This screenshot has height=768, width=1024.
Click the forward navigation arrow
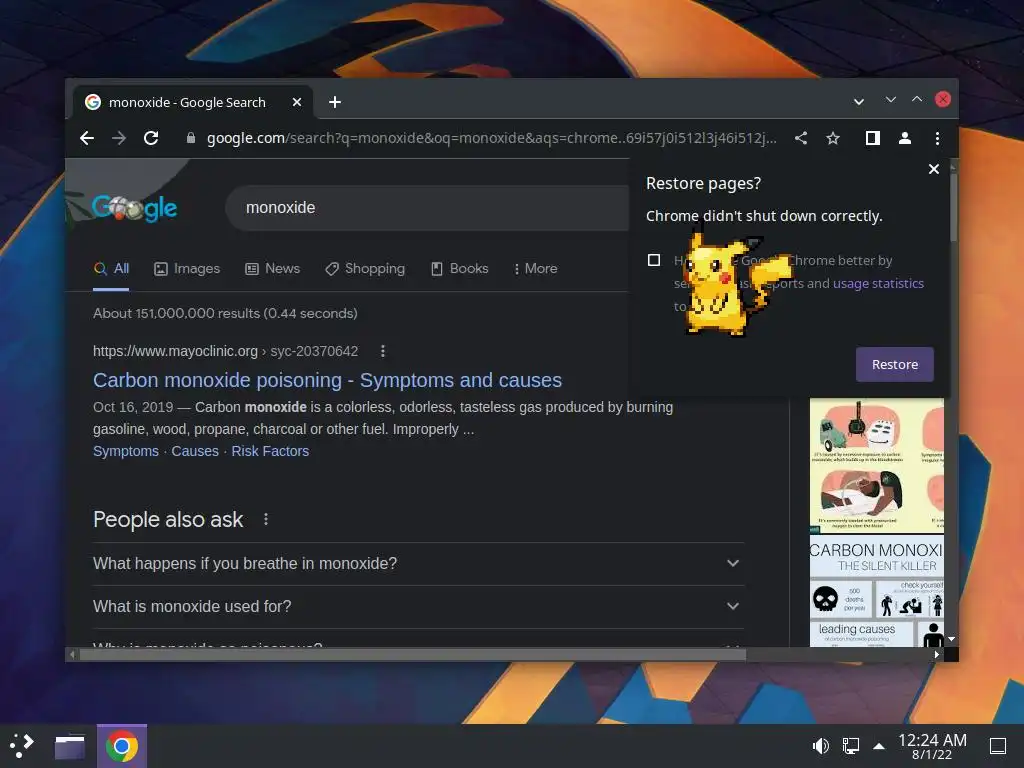click(x=119, y=138)
